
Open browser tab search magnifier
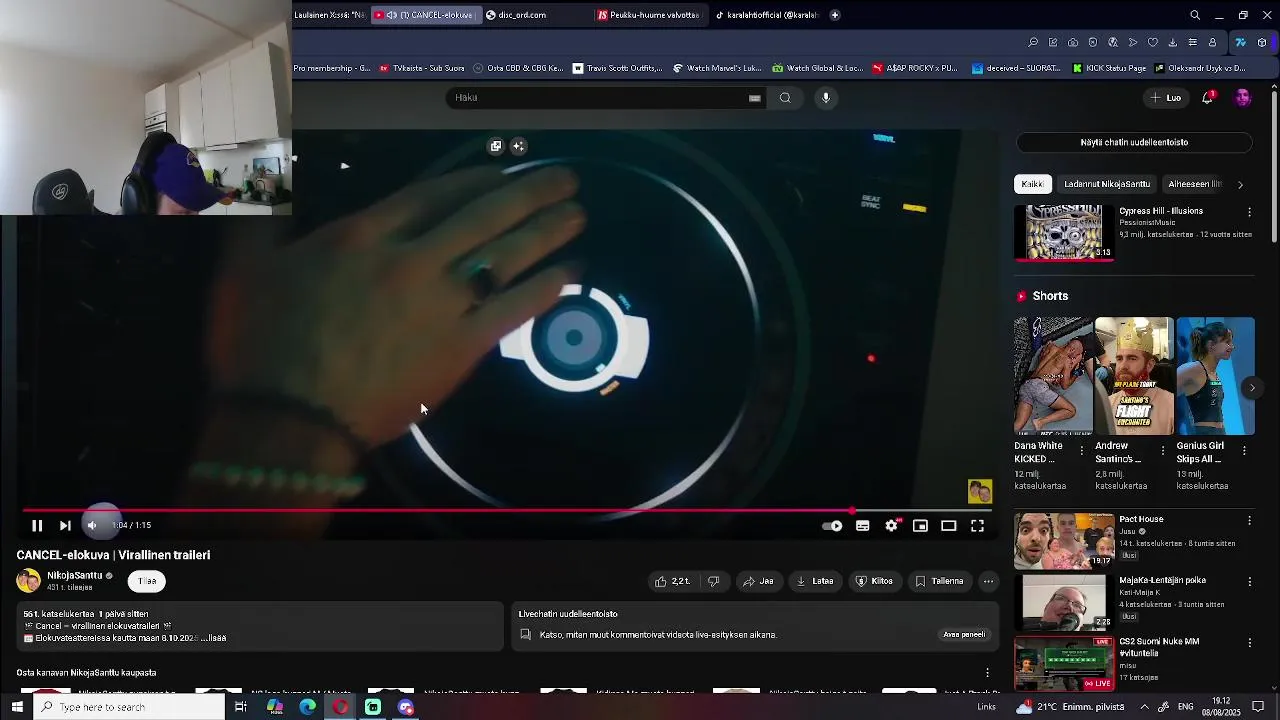point(1195,15)
